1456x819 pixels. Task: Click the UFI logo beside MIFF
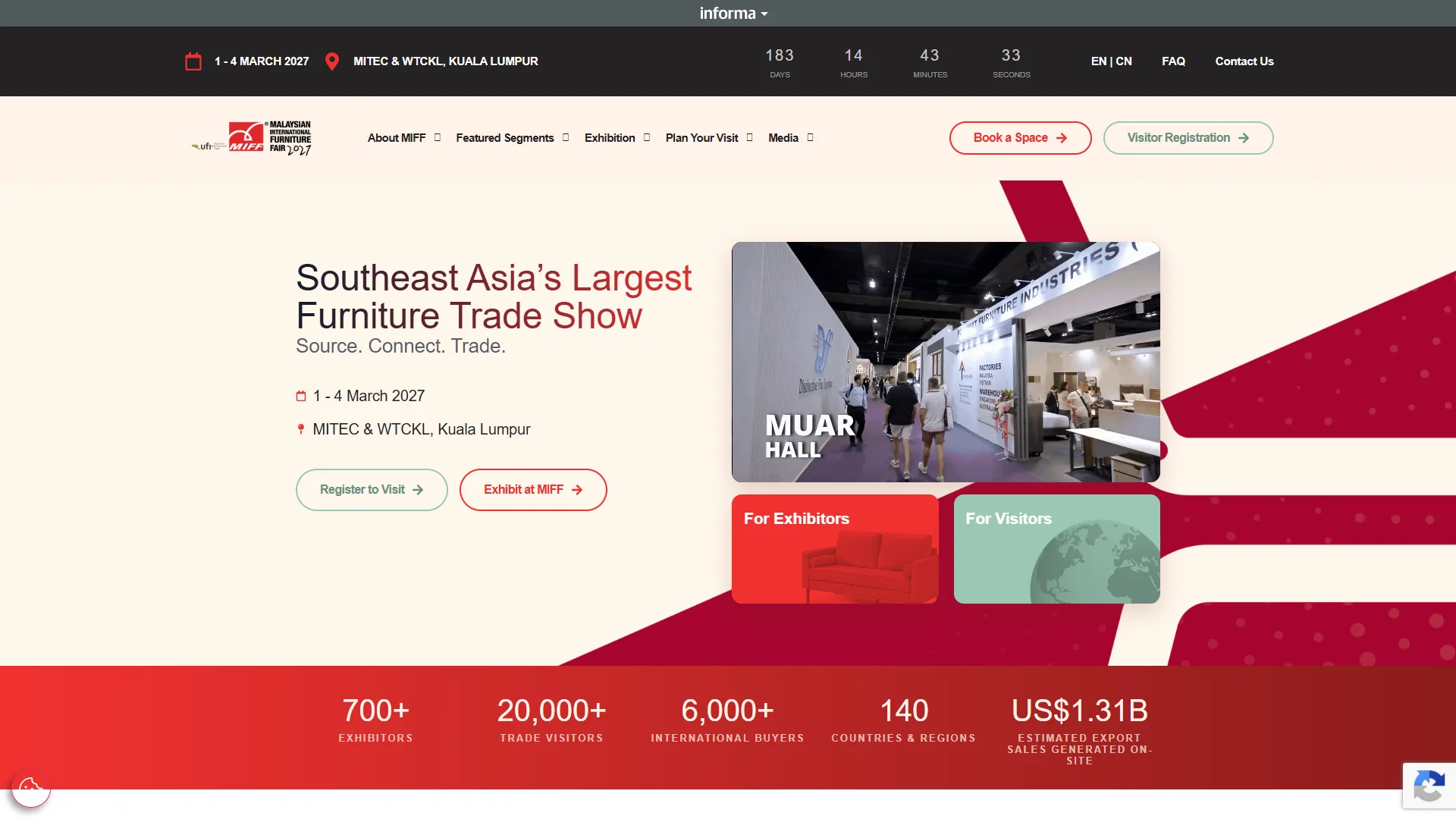(x=209, y=146)
